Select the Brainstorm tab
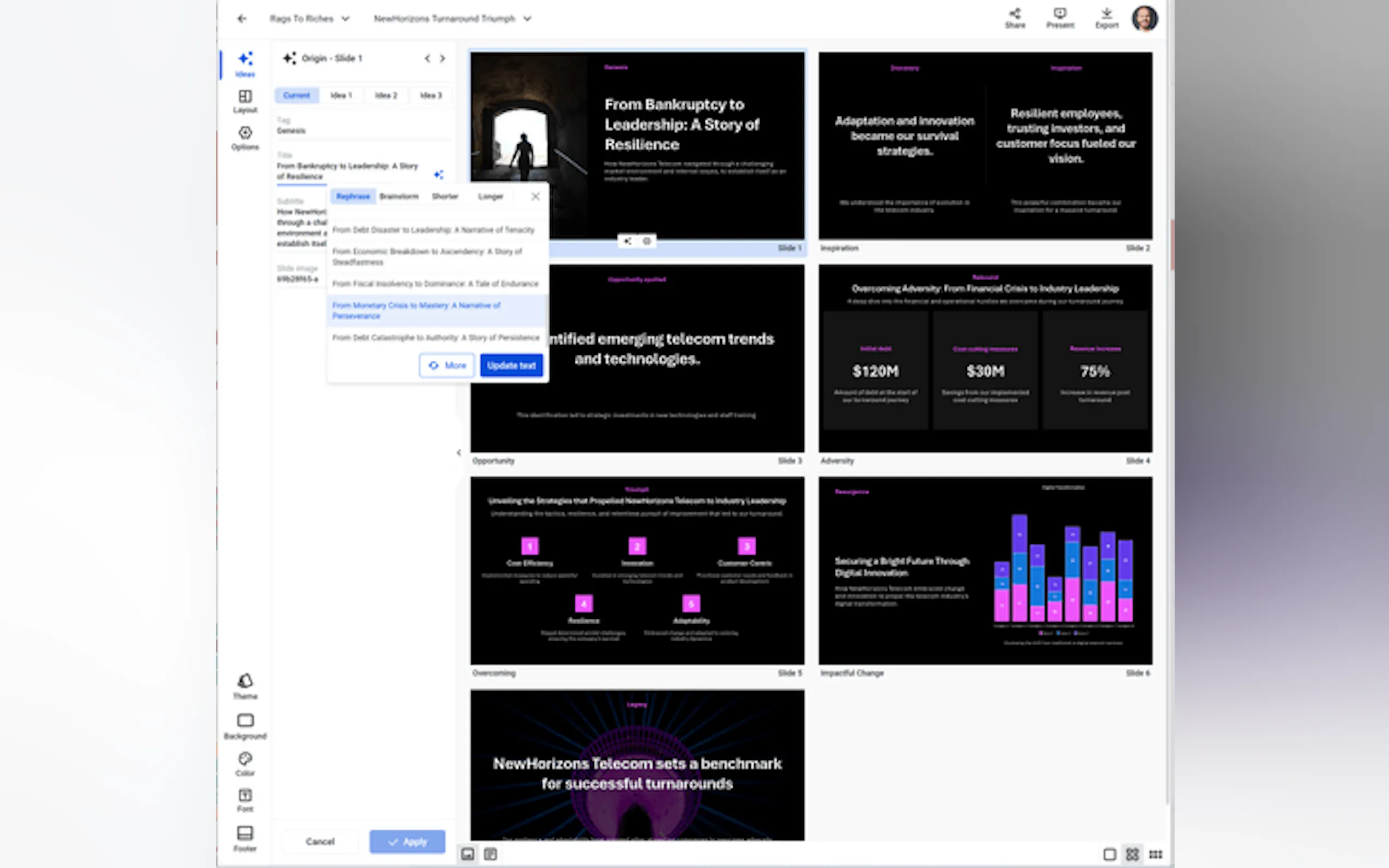 click(399, 196)
